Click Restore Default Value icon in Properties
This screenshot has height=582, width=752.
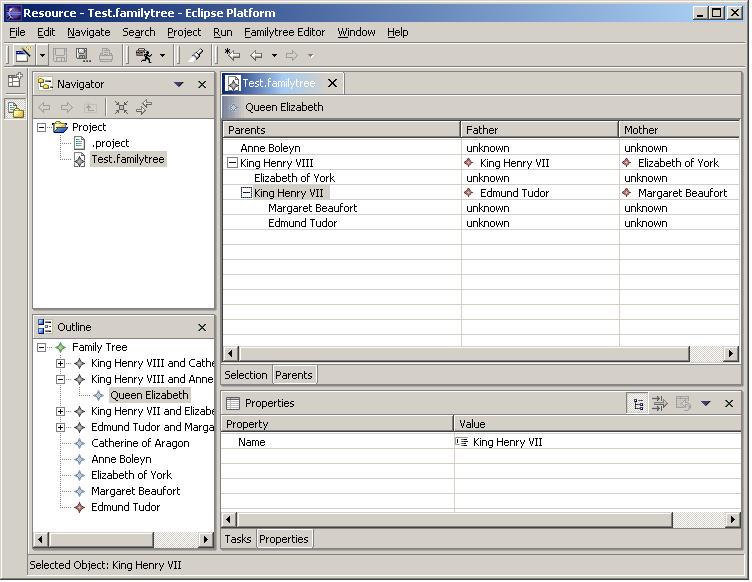pyautogui.click(x=683, y=404)
